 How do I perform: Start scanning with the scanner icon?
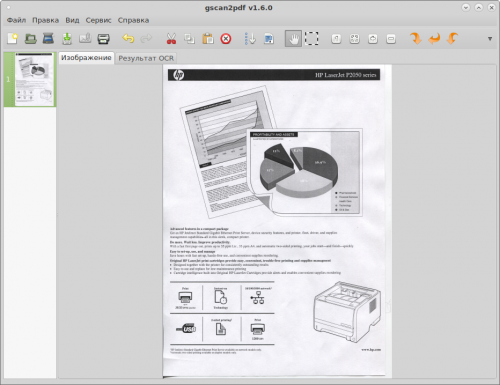coord(49,39)
